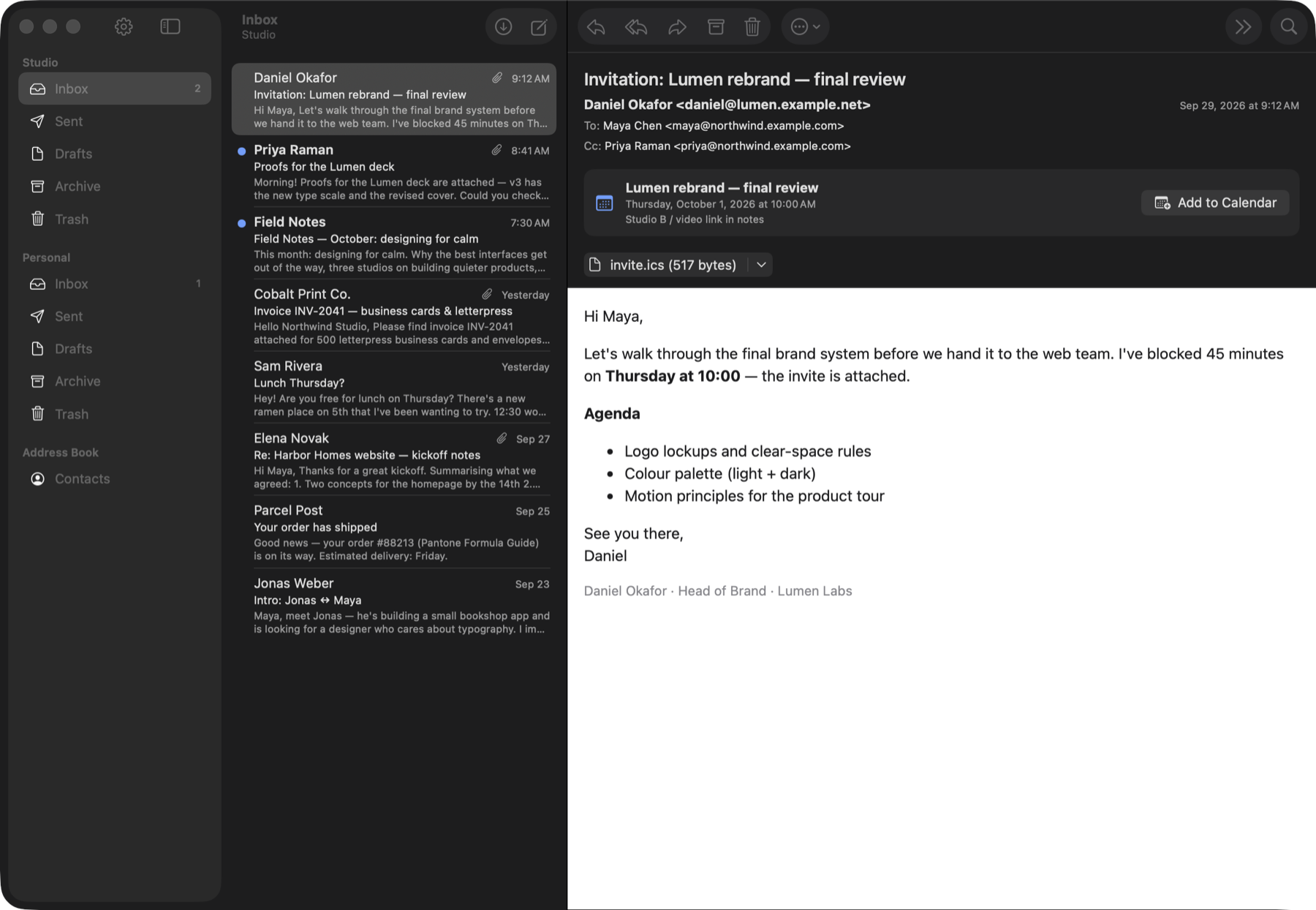Archive the open message via toolbar
Screen dimensions: 1316x910
click(x=716, y=27)
